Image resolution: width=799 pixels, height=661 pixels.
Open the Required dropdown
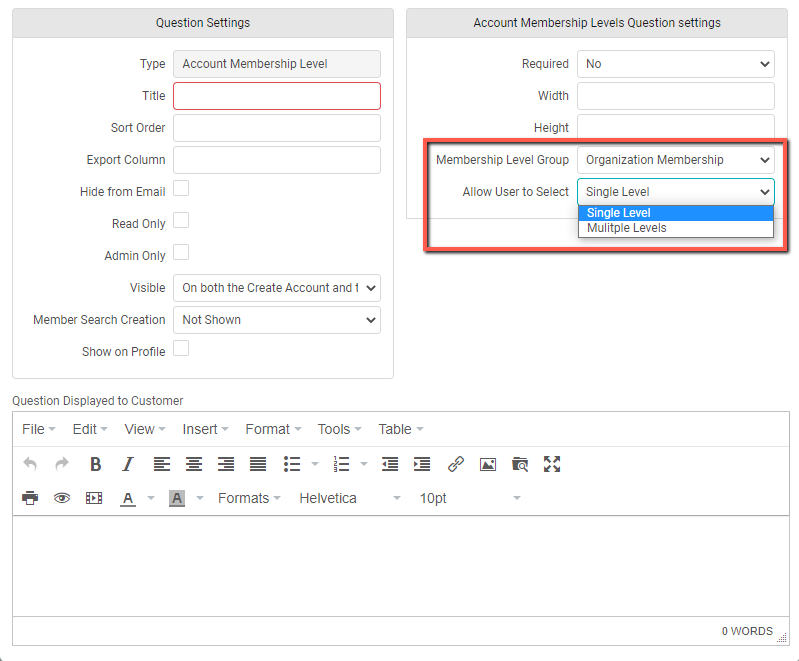[676, 64]
